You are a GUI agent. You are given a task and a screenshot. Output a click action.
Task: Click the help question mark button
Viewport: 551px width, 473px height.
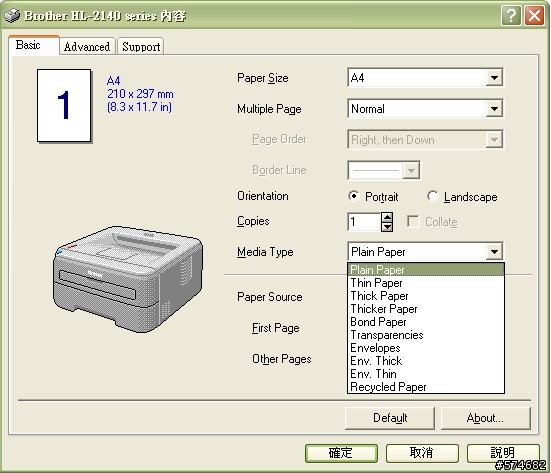(511, 15)
